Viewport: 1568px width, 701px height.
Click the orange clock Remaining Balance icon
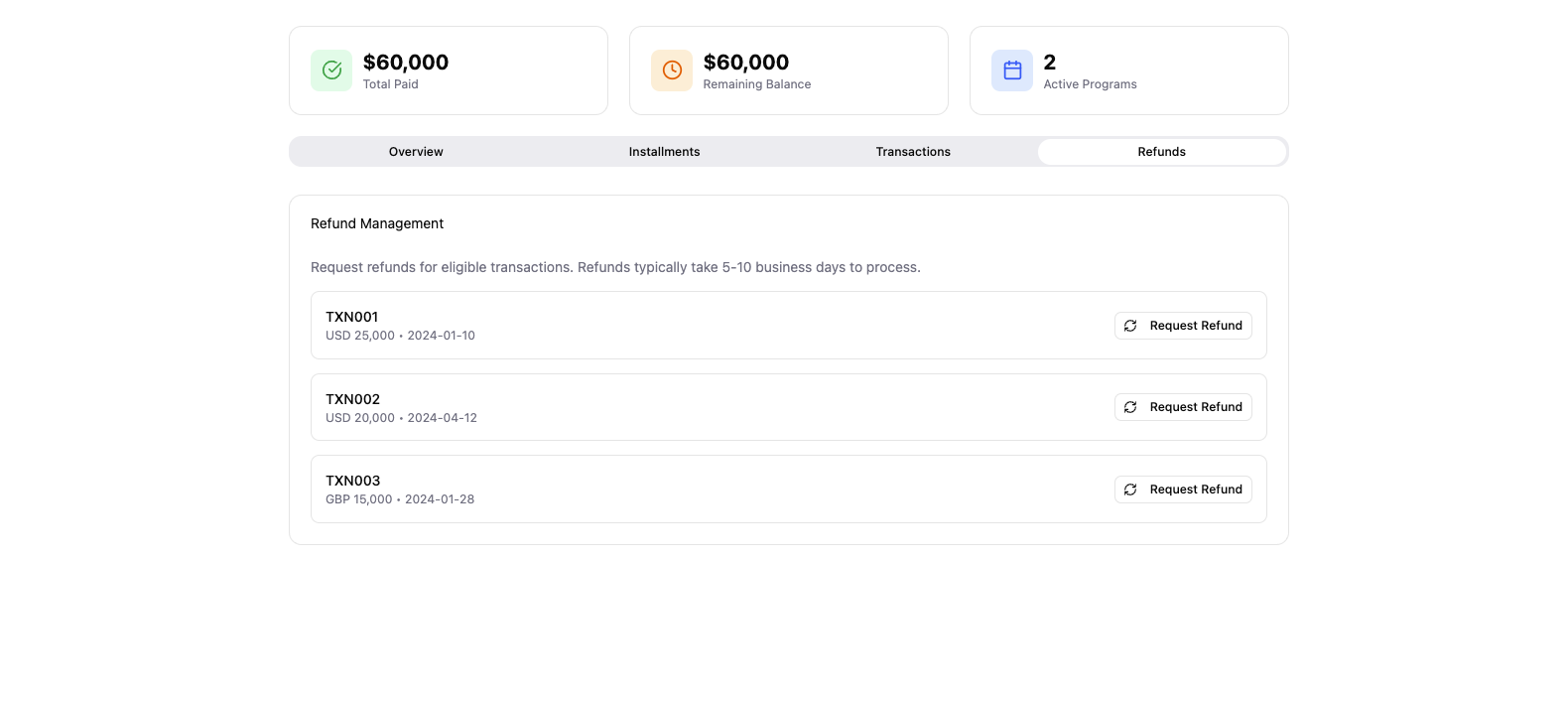click(672, 70)
